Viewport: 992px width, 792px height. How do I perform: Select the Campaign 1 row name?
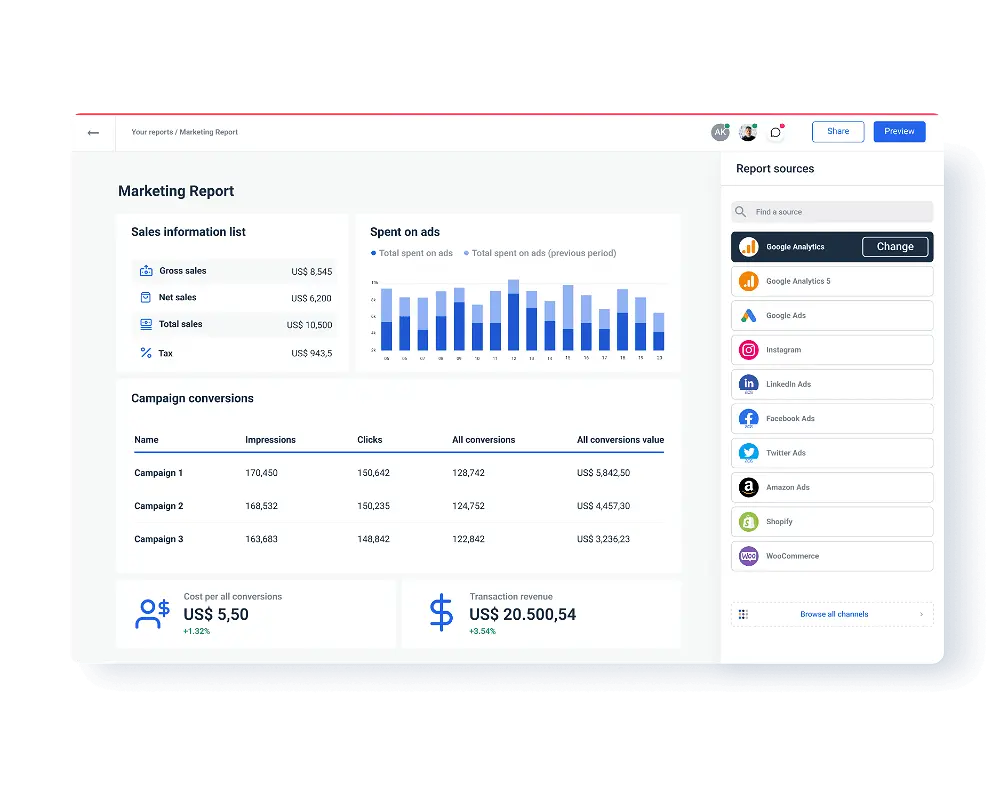click(158, 473)
